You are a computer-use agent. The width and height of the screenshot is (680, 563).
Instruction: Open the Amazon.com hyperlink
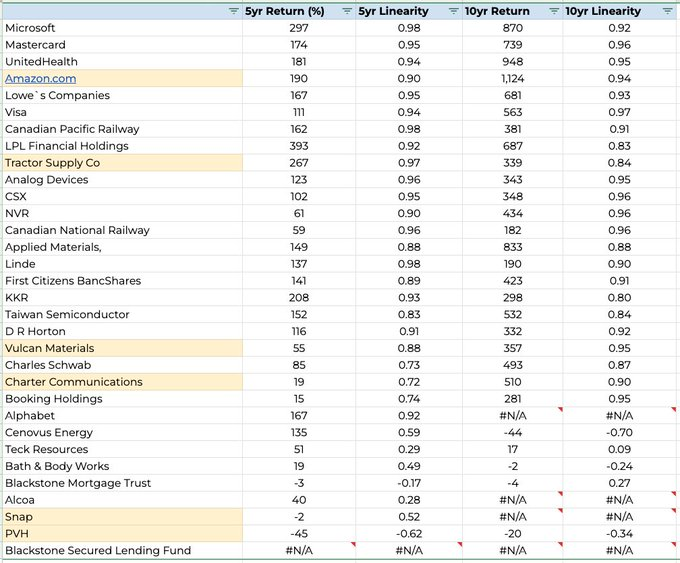41,79
